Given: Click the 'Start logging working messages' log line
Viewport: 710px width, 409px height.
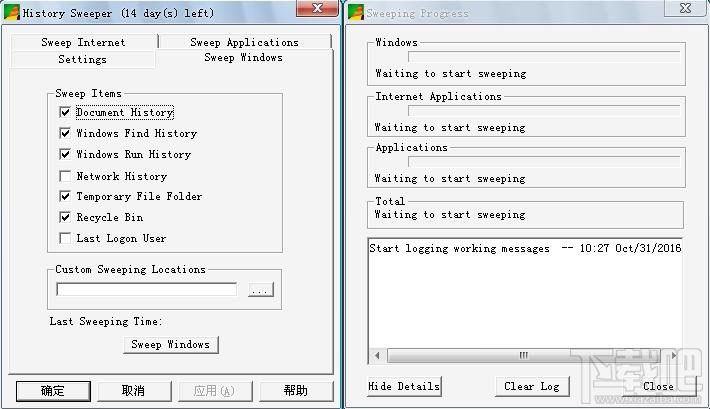Looking at the screenshot, I should pyautogui.click(x=525, y=248).
